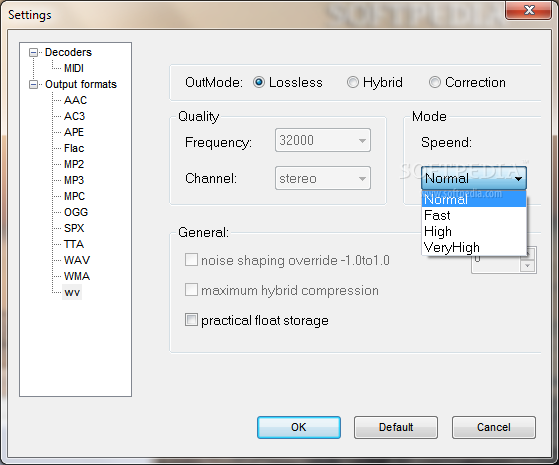The height and width of the screenshot is (465, 559).
Task: Select the wv output format
Action: (x=72, y=292)
